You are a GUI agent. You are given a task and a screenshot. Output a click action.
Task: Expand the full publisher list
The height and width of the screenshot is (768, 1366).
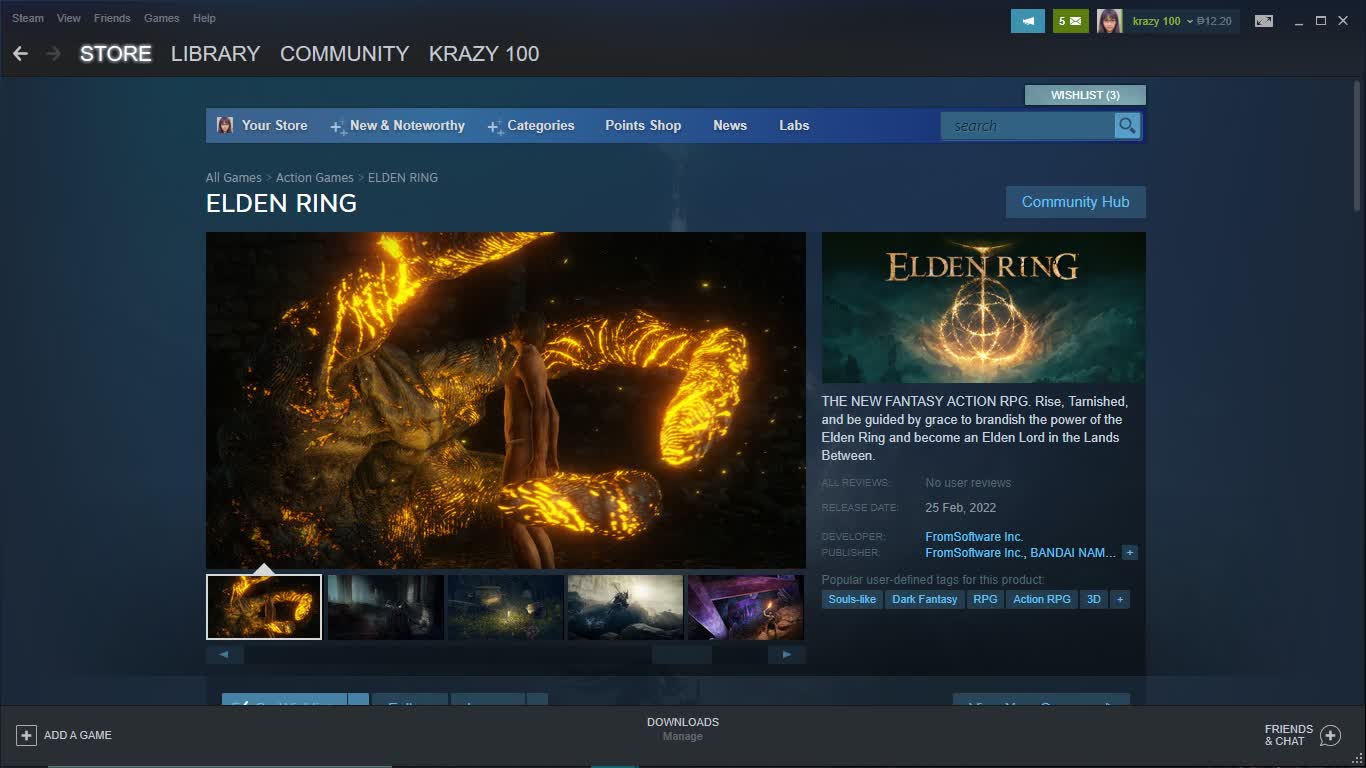coord(1129,553)
